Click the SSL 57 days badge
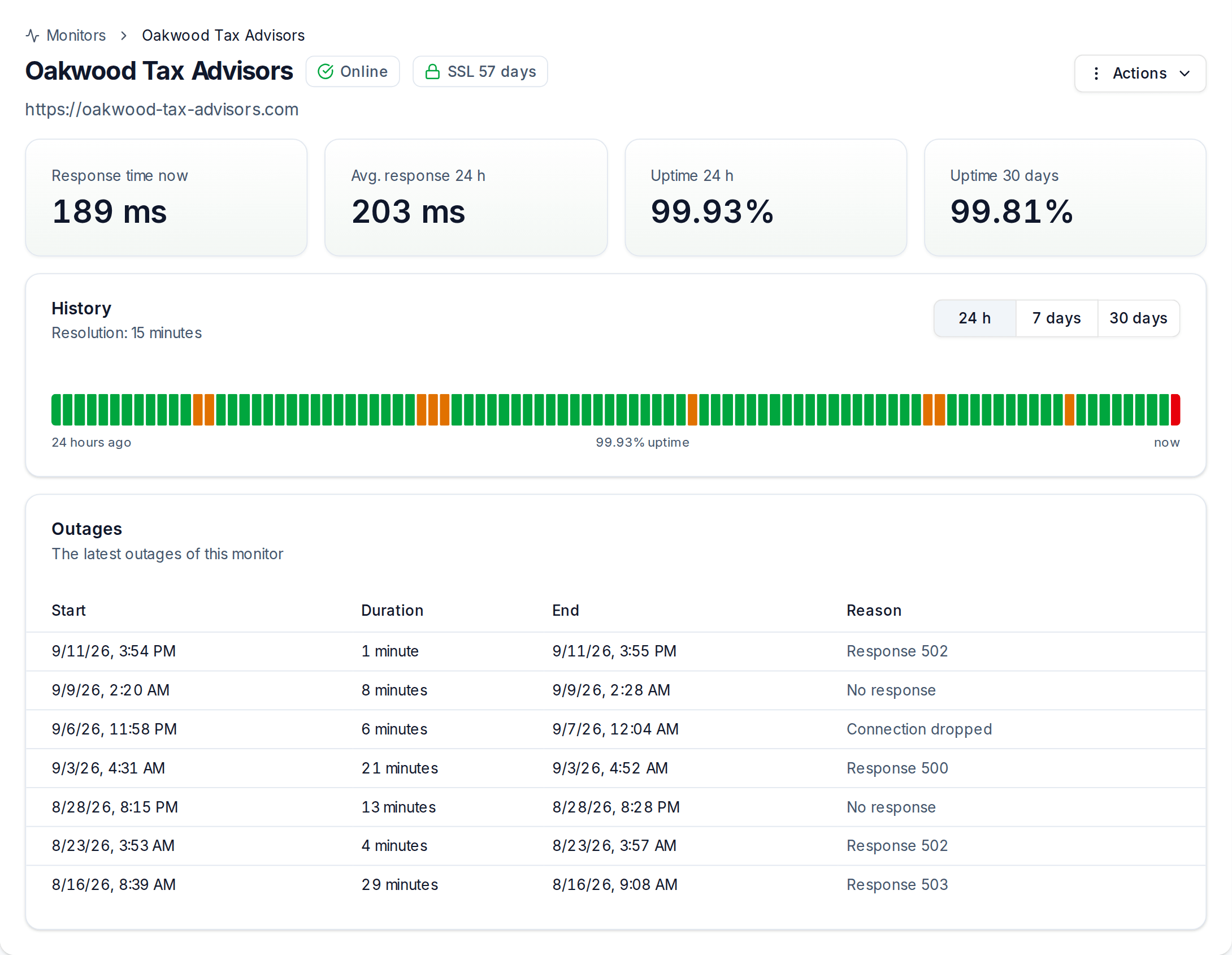 tap(480, 72)
